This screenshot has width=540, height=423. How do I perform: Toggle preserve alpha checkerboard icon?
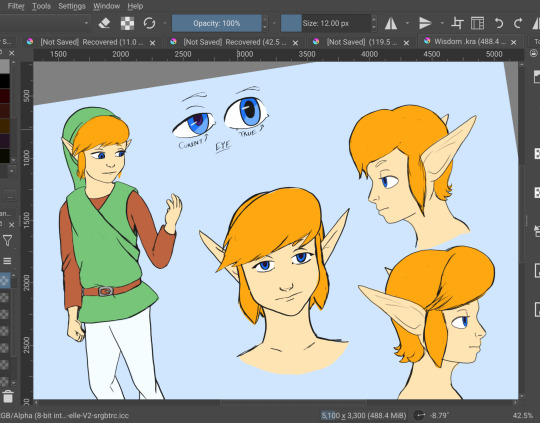click(x=127, y=23)
